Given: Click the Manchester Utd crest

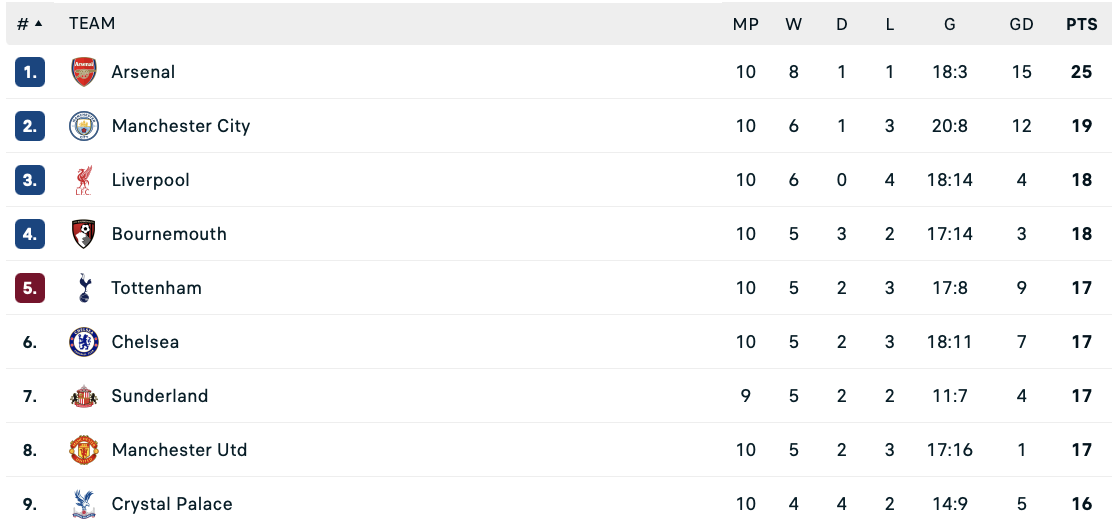Looking at the screenshot, I should click(84, 450).
